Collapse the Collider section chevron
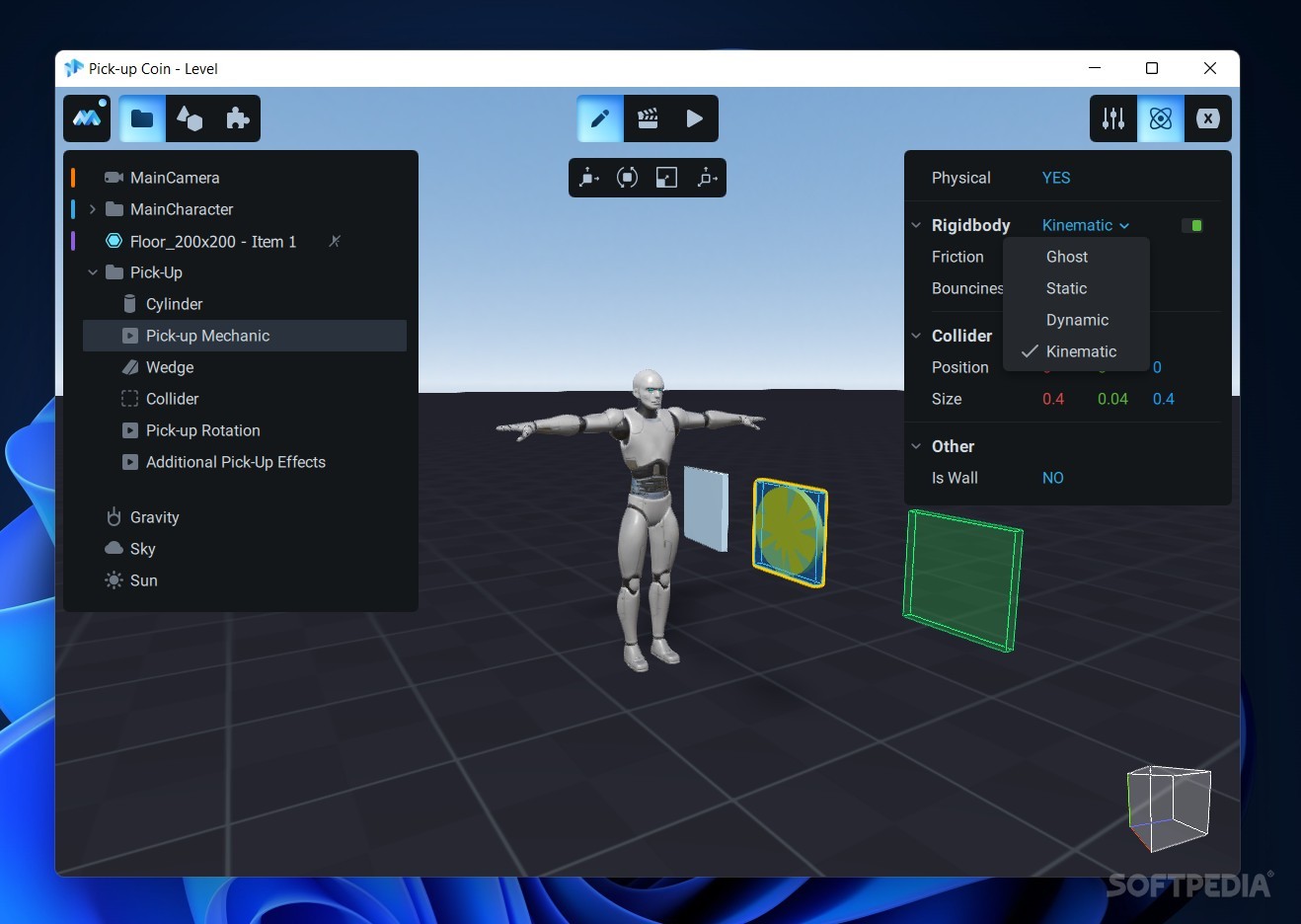 tap(916, 336)
